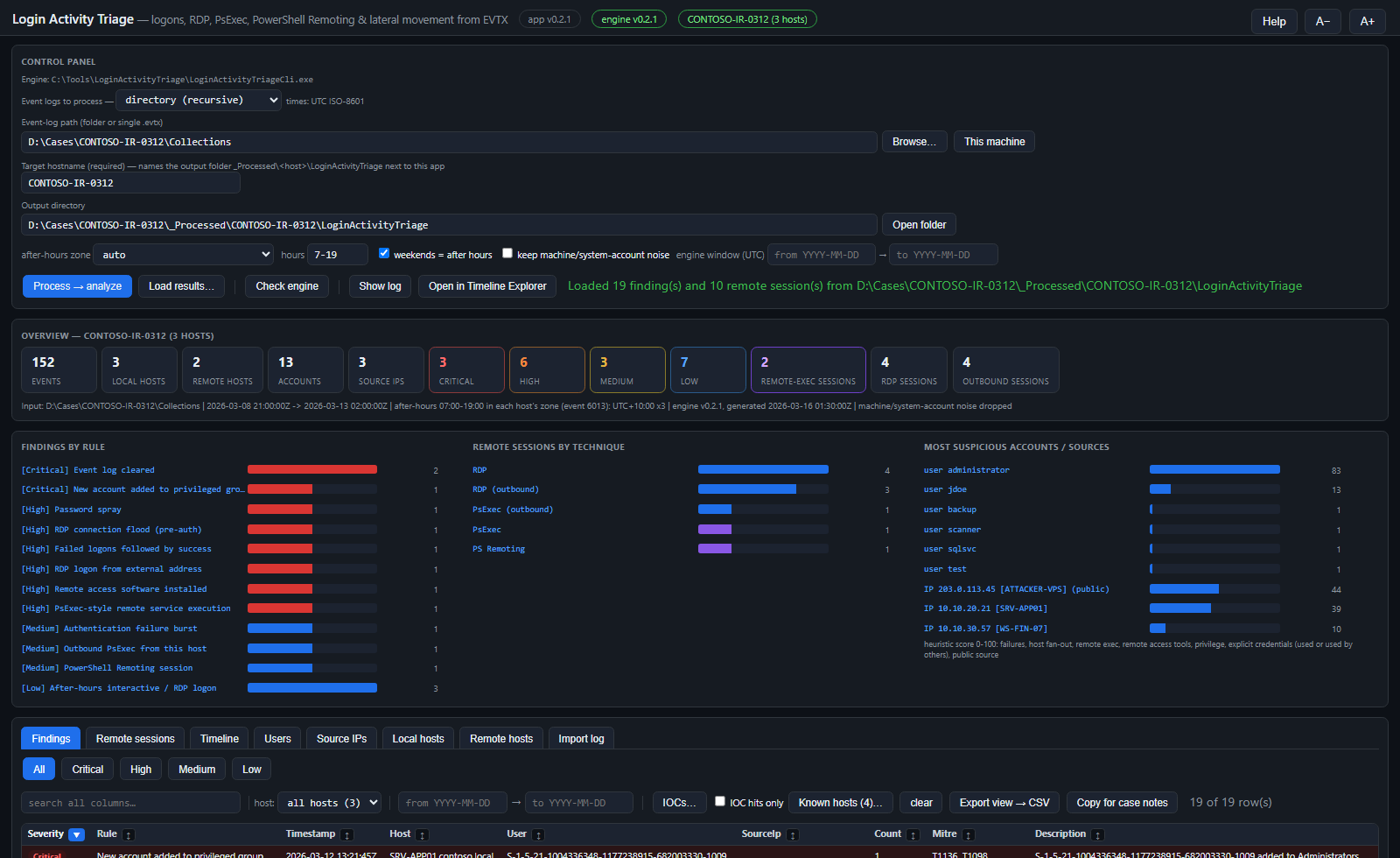Click IP 203.0.113.45 ATTACKER-VPS link
Image resolution: width=1400 pixels, height=858 pixels.
[x=1016, y=589]
